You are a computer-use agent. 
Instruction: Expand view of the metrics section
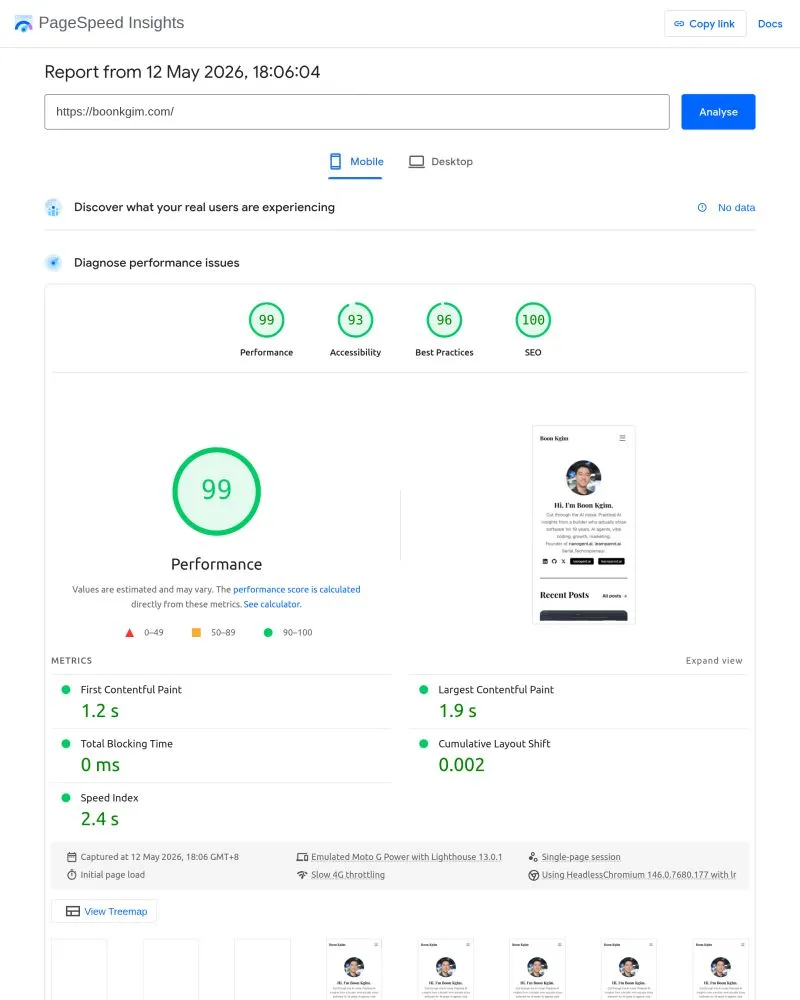tap(714, 661)
